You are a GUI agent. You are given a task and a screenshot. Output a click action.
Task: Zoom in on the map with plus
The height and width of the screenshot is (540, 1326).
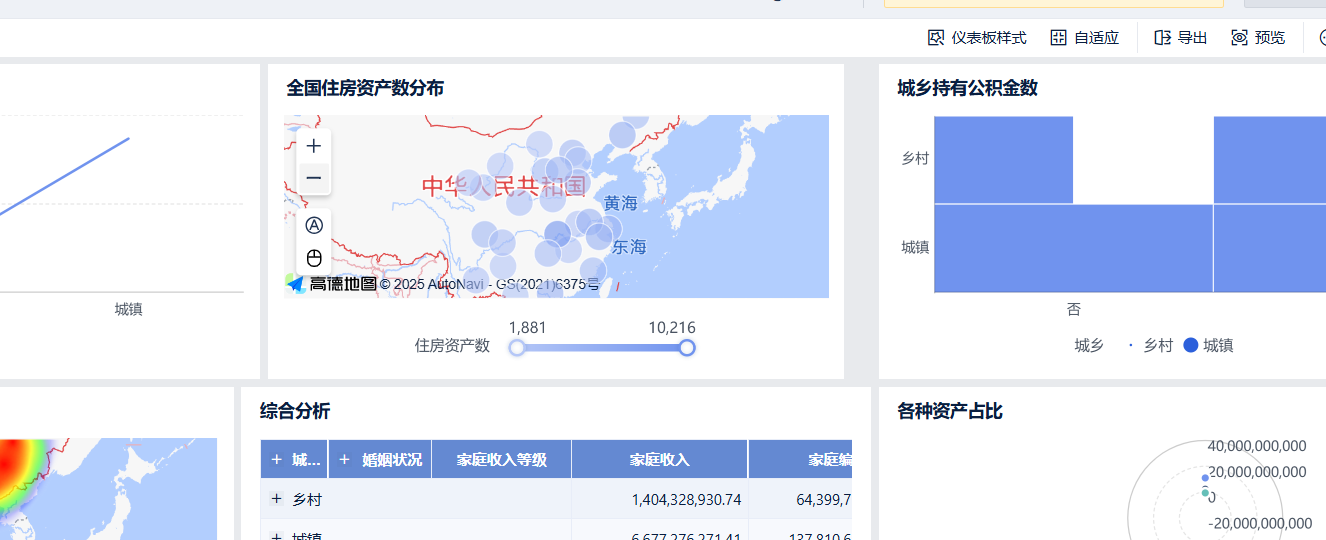[314, 146]
